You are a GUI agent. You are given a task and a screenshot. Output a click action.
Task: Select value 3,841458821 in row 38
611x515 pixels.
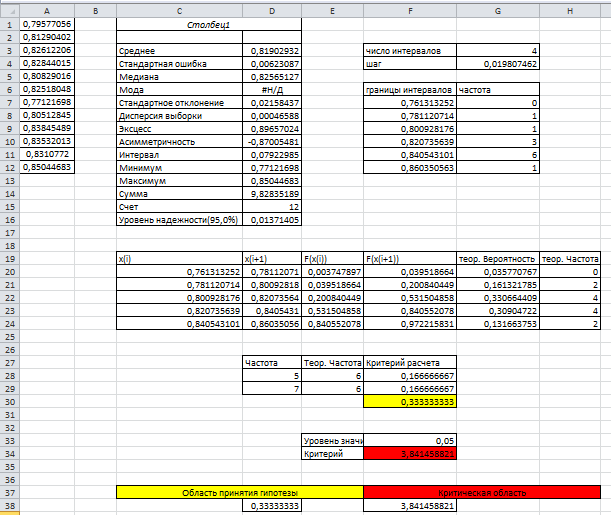410,506
